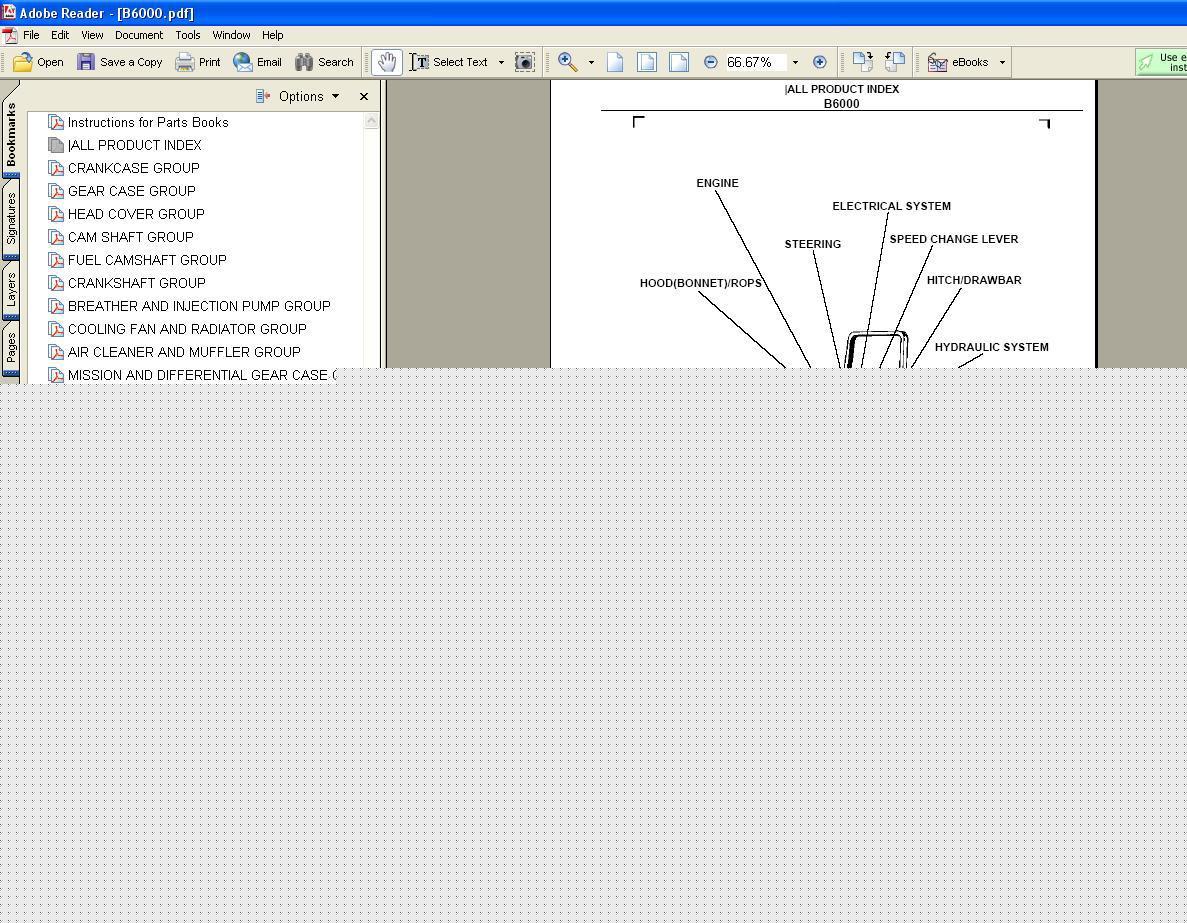This screenshot has height=923, width=1187.
Task: Activate the Select Text tool
Action: click(x=448, y=62)
